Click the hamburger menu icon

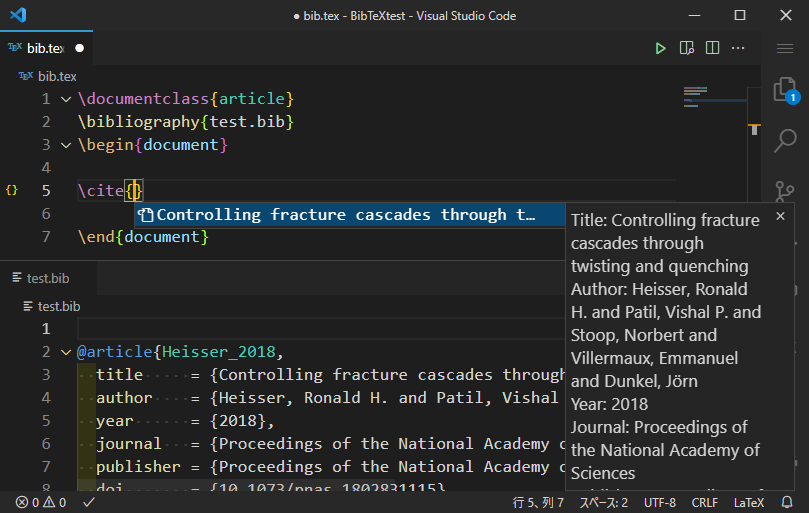tap(785, 48)
